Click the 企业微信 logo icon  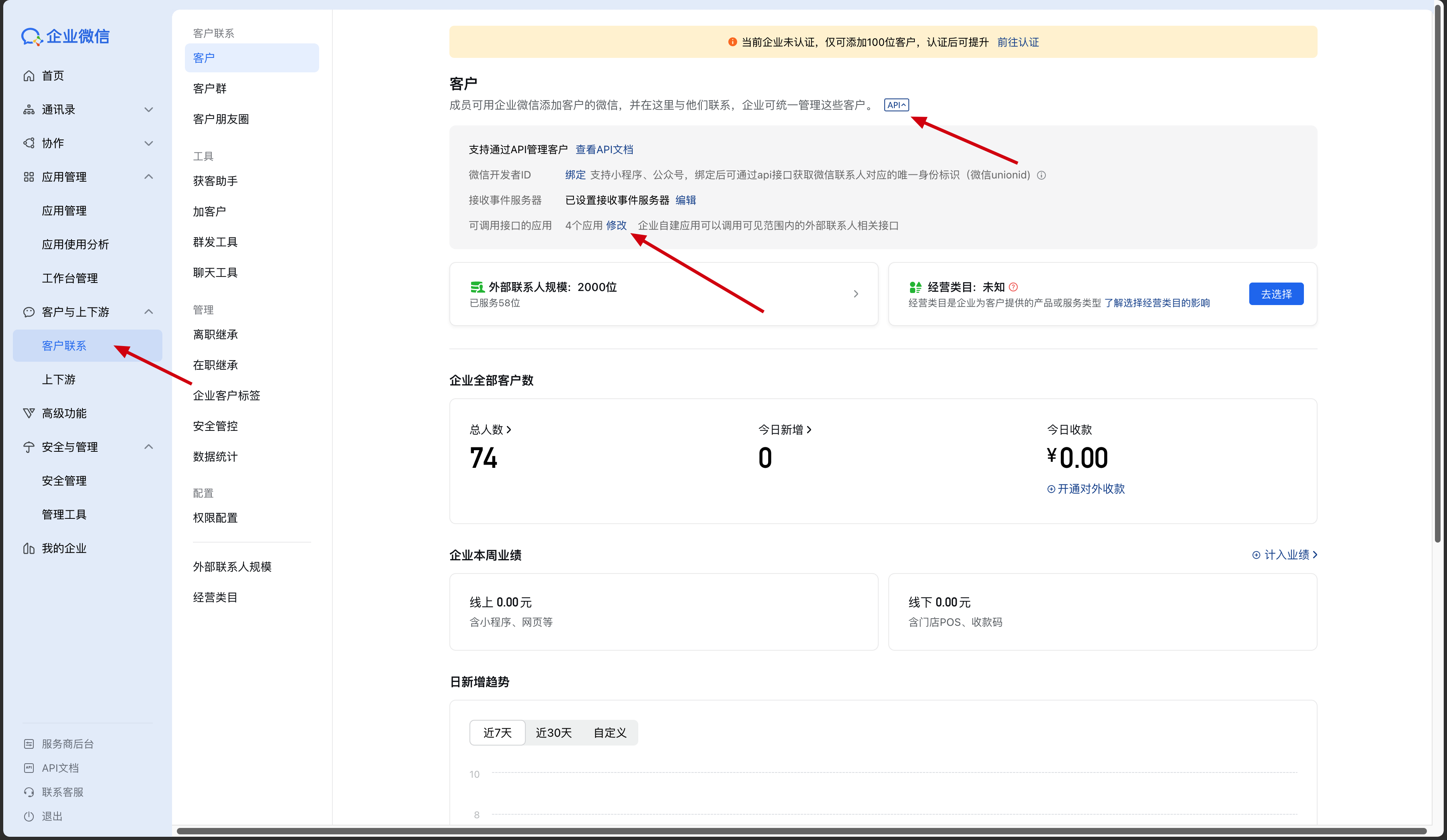pyautogui.click(x=32, y=37)
